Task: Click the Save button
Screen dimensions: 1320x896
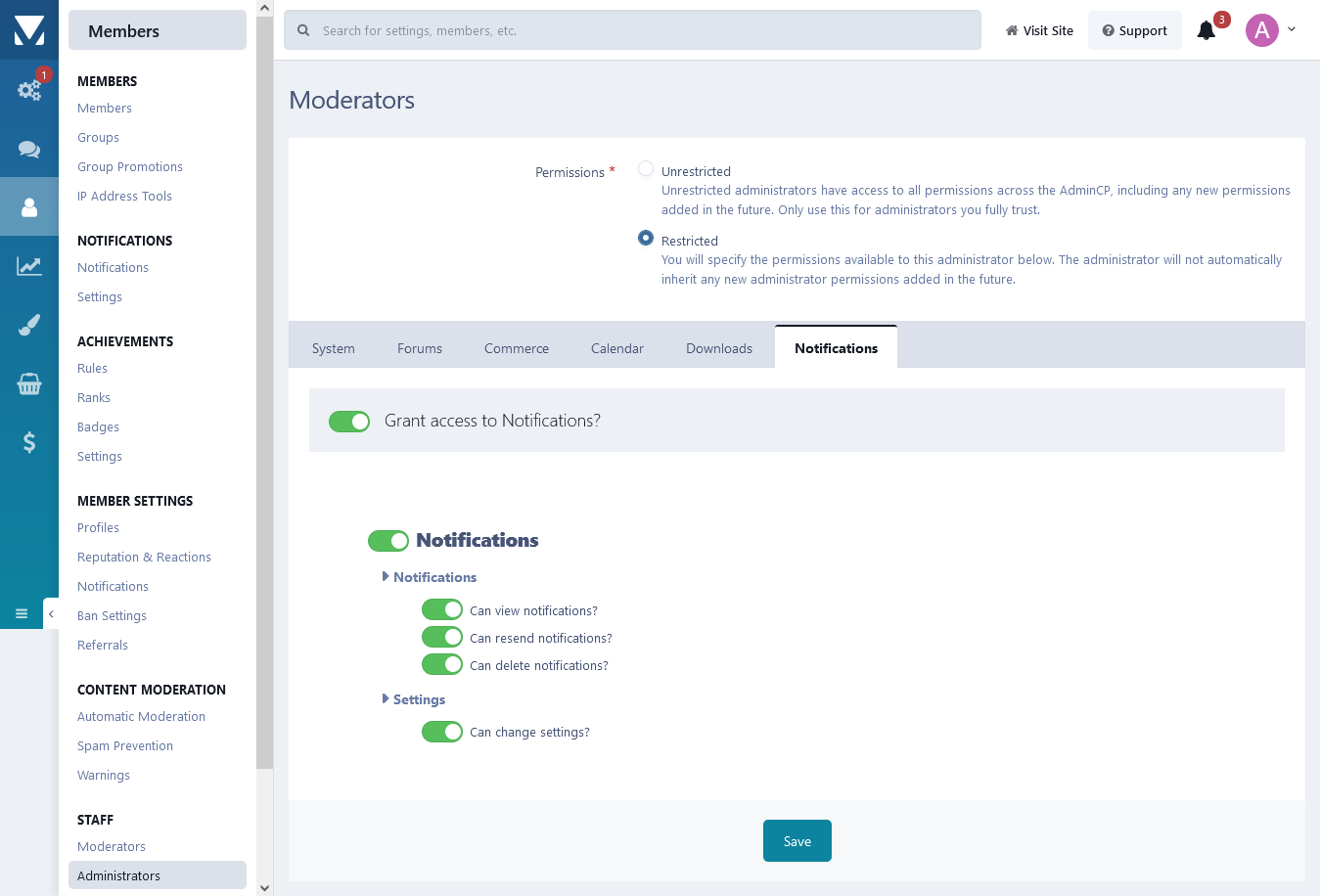Action: click(x=797, y=841)
